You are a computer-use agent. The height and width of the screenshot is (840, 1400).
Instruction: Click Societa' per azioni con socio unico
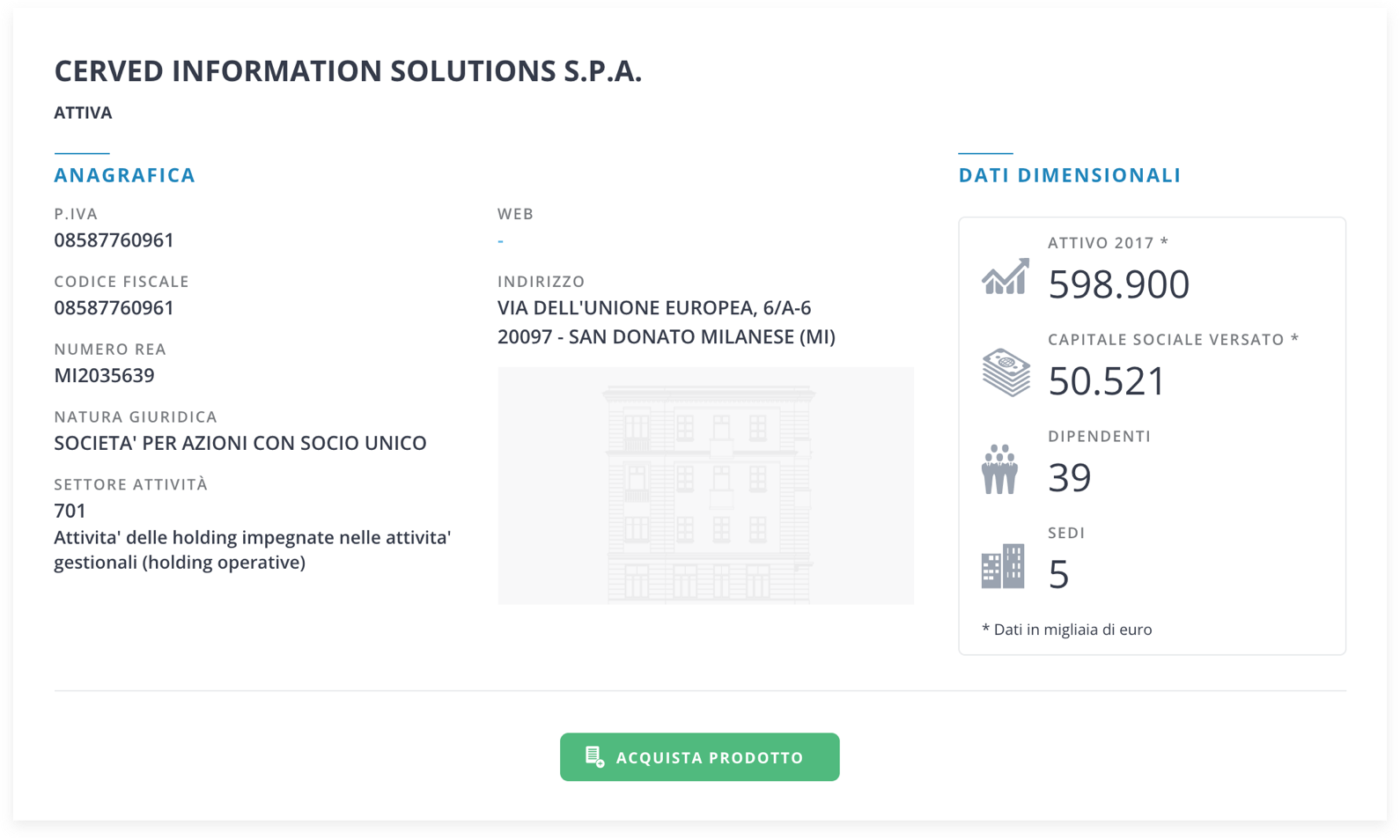tap(239, 442)
